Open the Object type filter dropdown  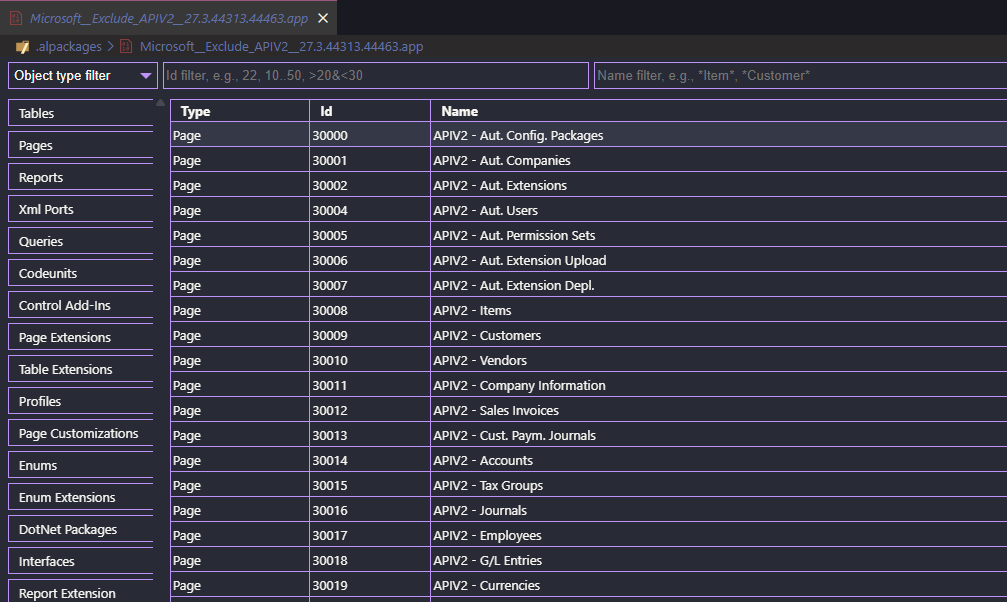[83, 76]
